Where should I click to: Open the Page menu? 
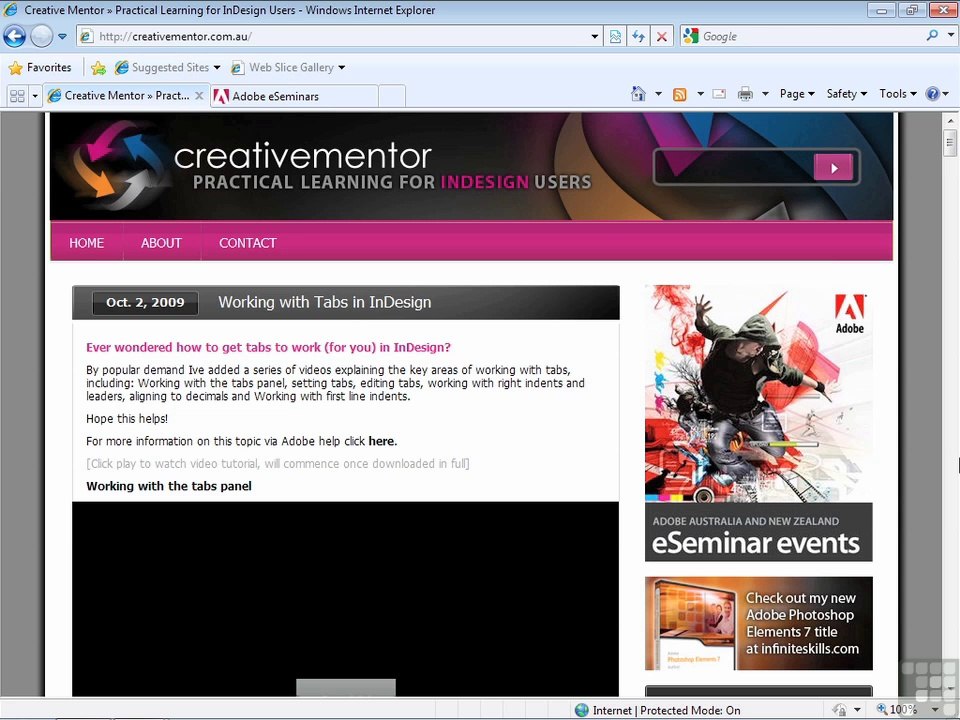(797, 94)
